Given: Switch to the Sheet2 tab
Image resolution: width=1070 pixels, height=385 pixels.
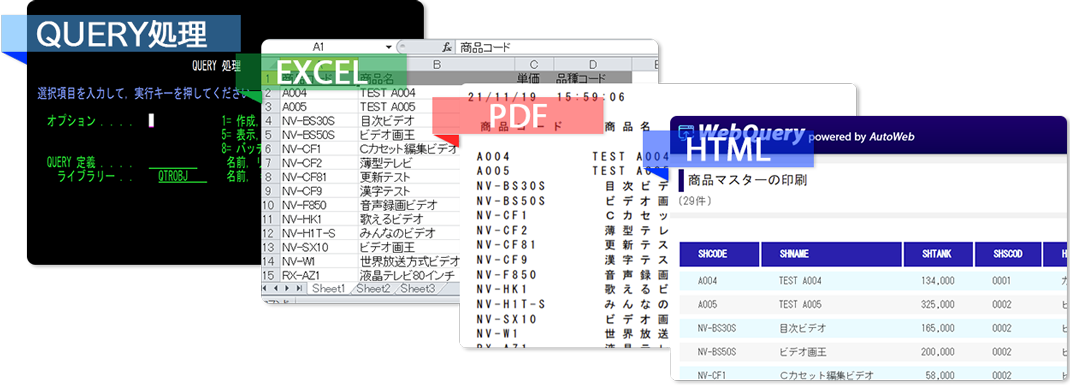Looking at the screenshot, I should pyautogui.click(x=373, y=289).
